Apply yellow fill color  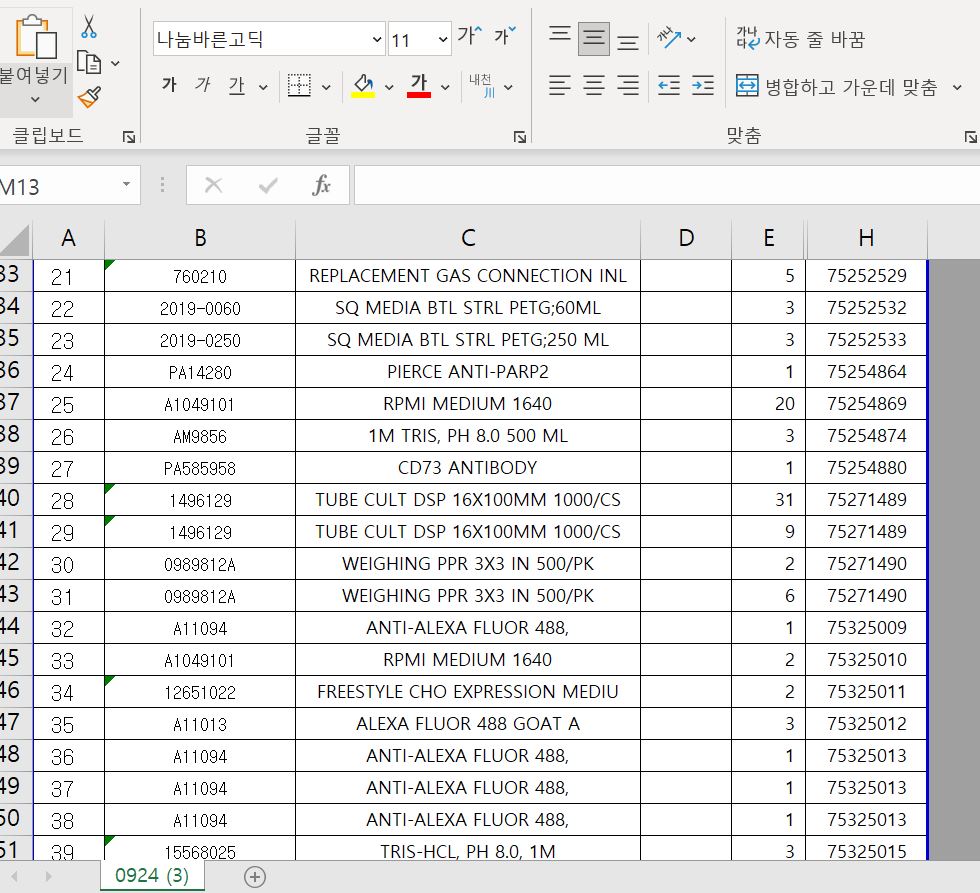coord(363,85)
